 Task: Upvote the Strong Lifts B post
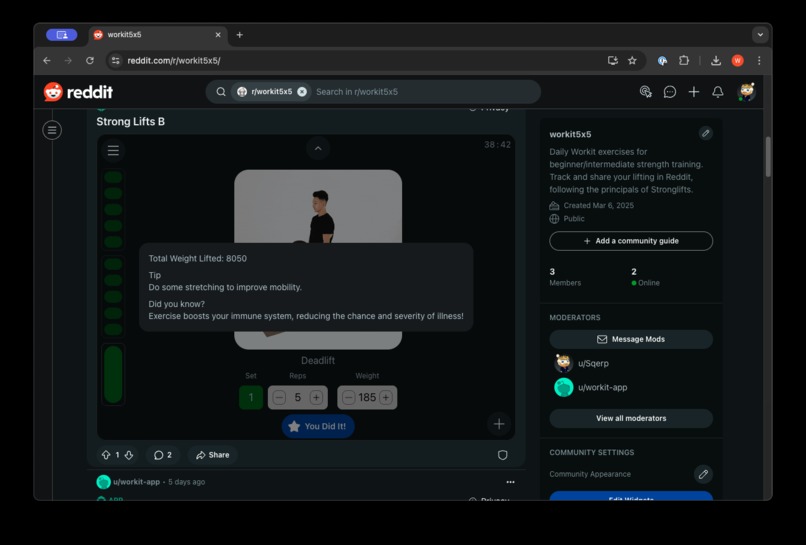click(x=106, y=455)
